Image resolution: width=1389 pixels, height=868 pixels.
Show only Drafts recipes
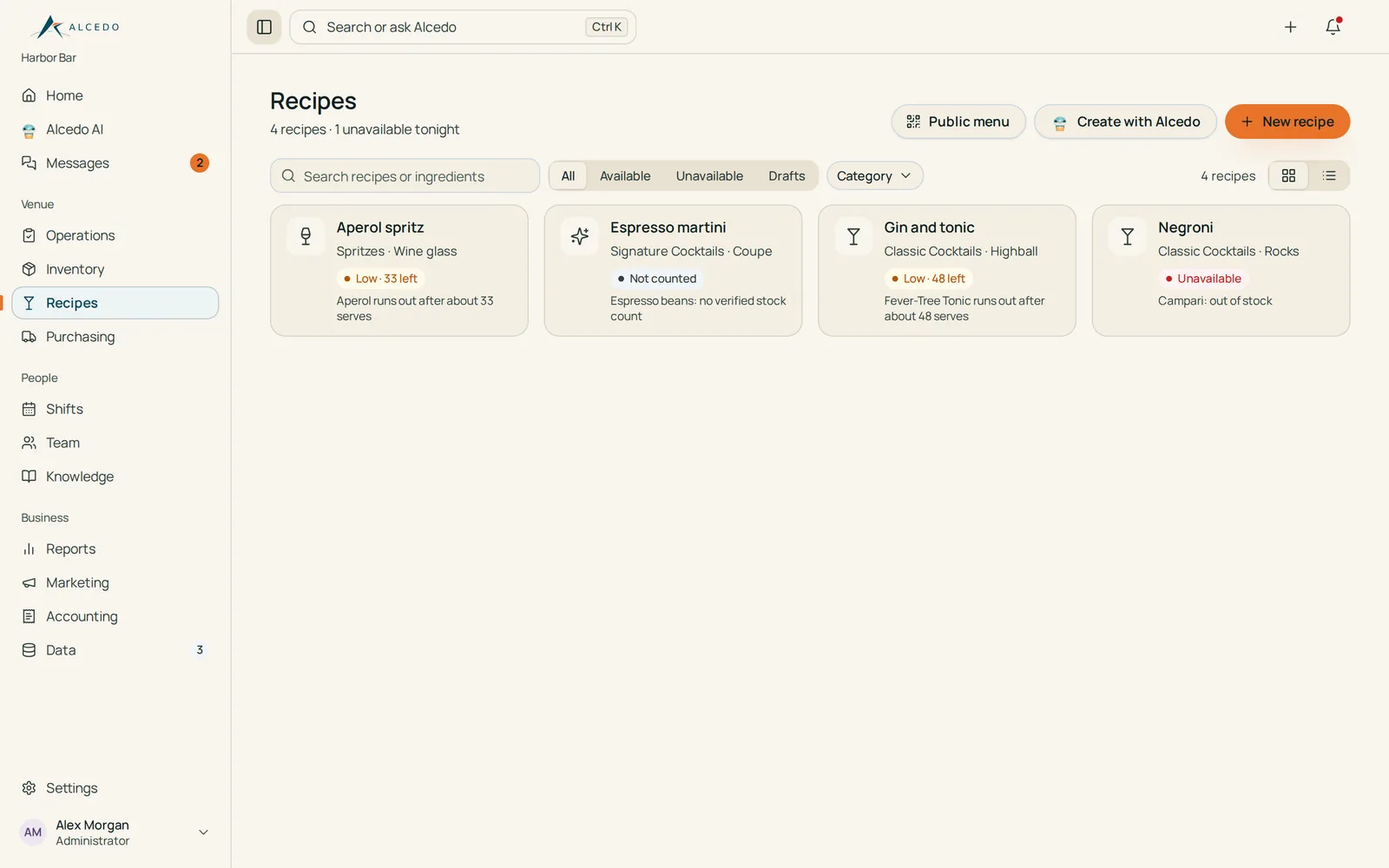pyautogui.click(x=787, y=175)
